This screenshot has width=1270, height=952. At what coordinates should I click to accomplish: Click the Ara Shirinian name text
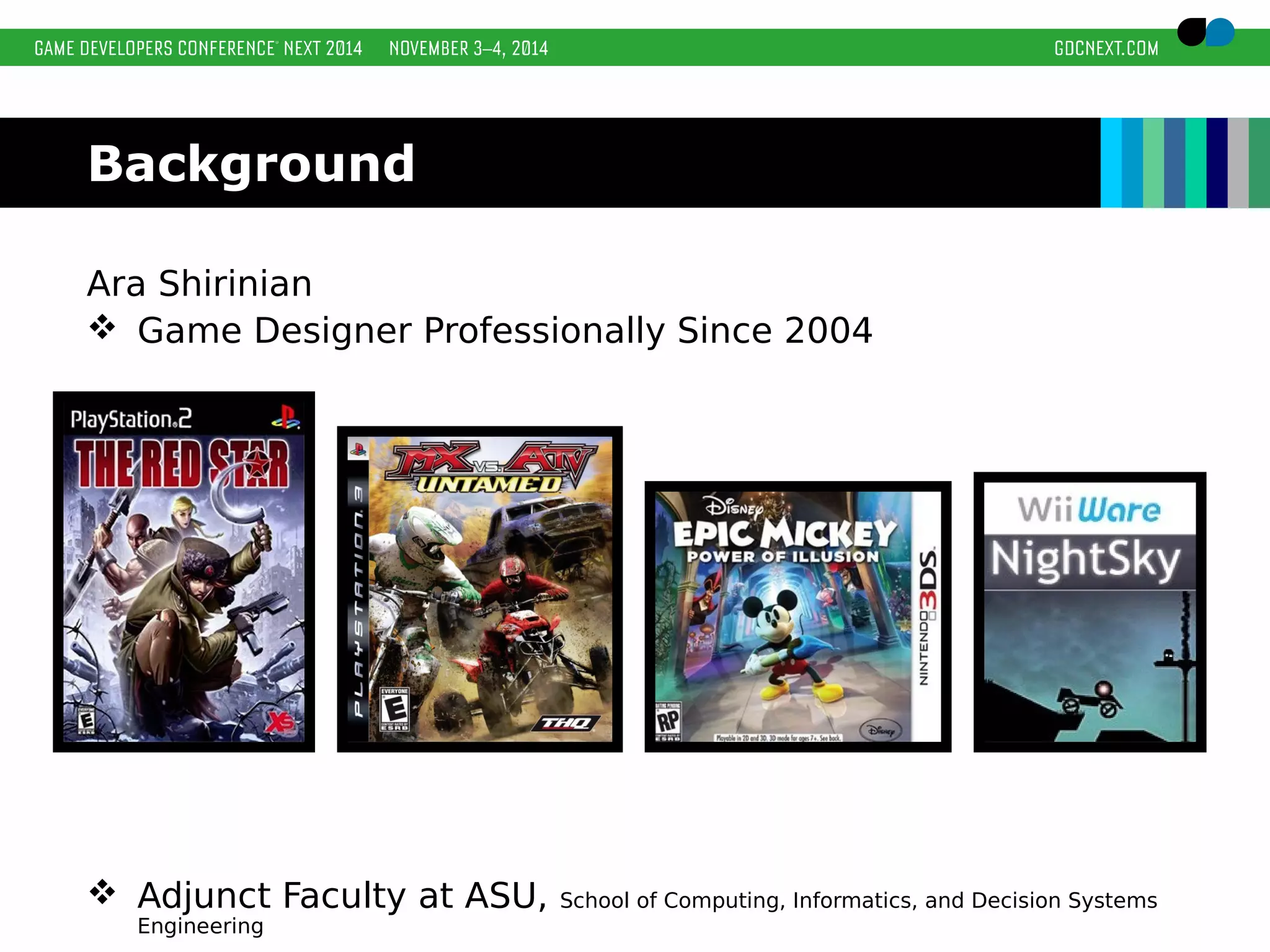click(x=199, y=284)
